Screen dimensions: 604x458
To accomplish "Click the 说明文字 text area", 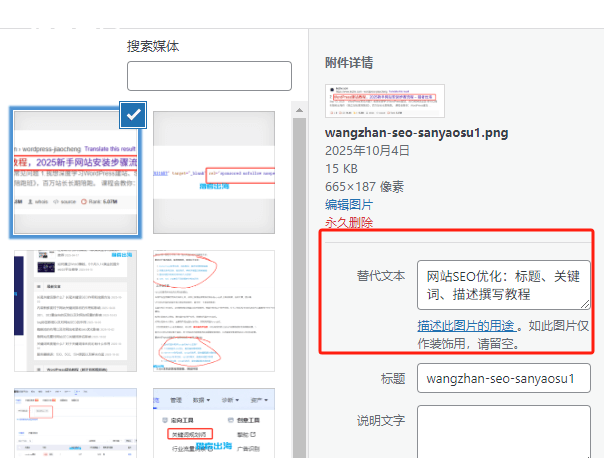I will (x=504, y=430).
